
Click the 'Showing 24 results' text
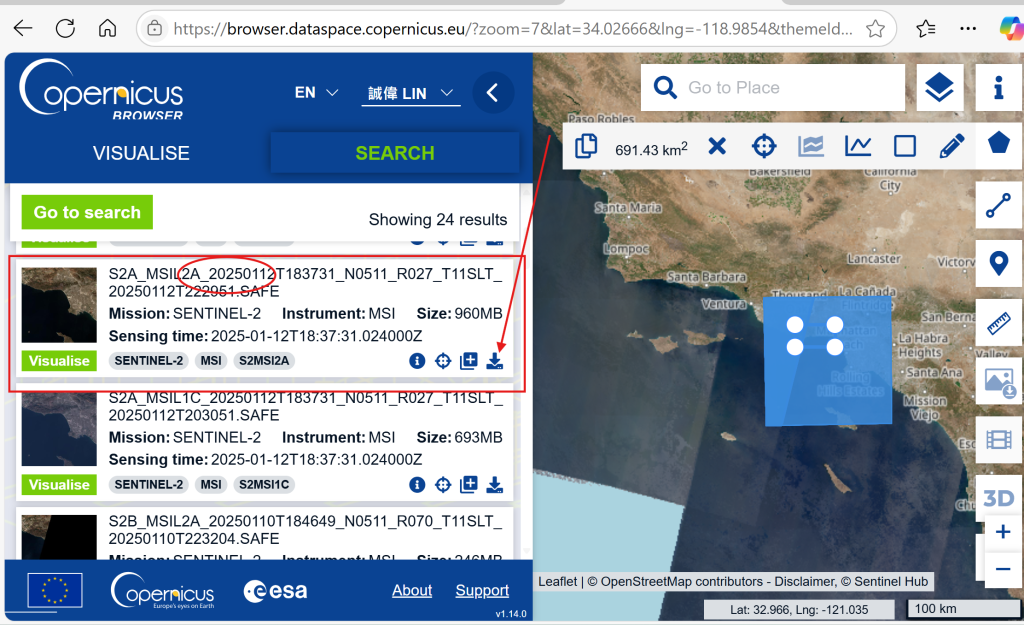[x=438, y=219]
